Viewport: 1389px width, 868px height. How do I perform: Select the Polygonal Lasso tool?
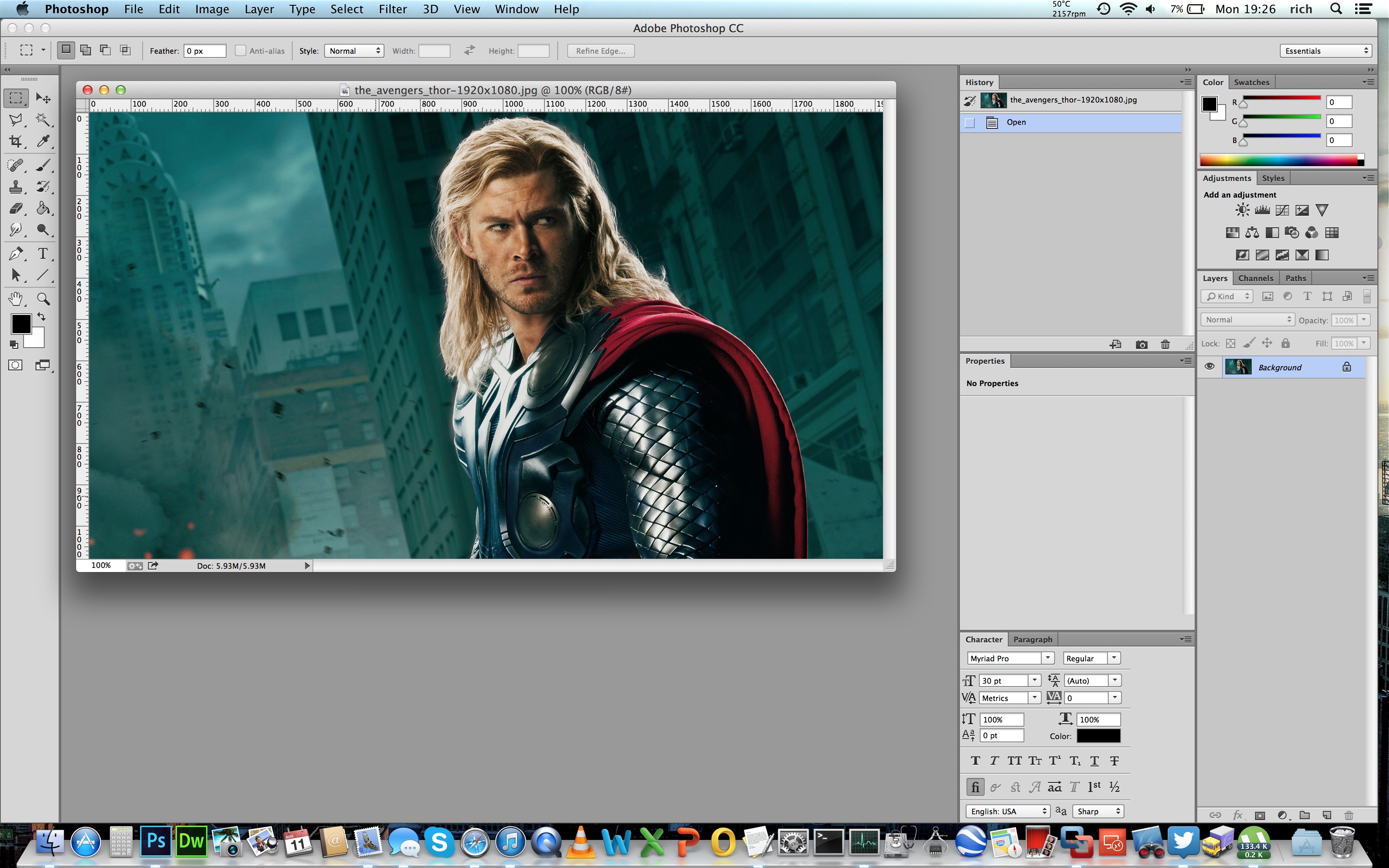[15, 119]
